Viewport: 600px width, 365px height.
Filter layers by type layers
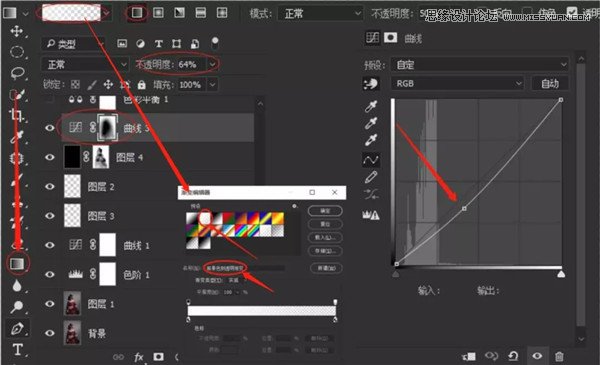pyautogui.click(x=158, y=44)
